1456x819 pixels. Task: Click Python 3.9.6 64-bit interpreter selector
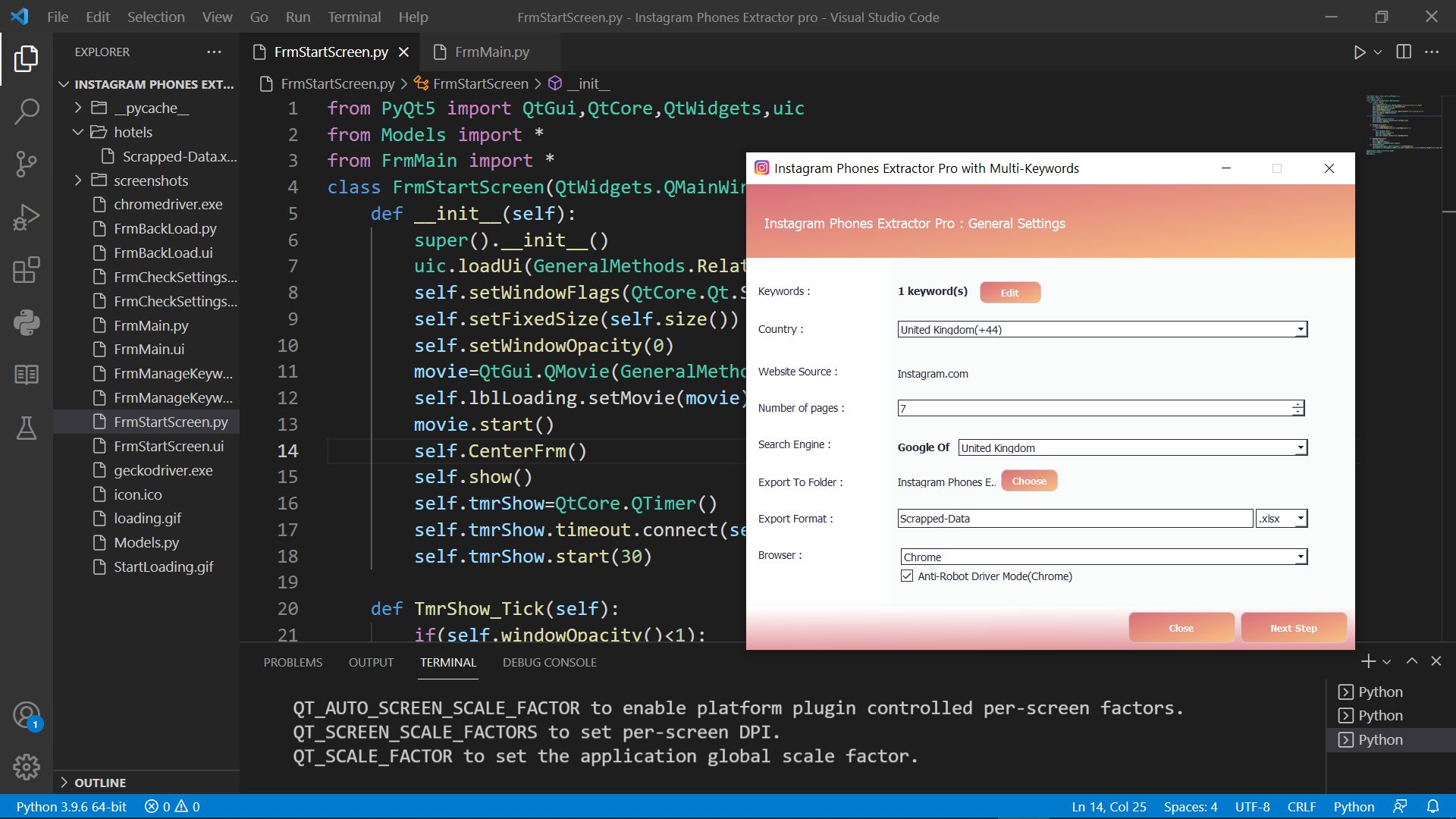(x=71, y=807)
